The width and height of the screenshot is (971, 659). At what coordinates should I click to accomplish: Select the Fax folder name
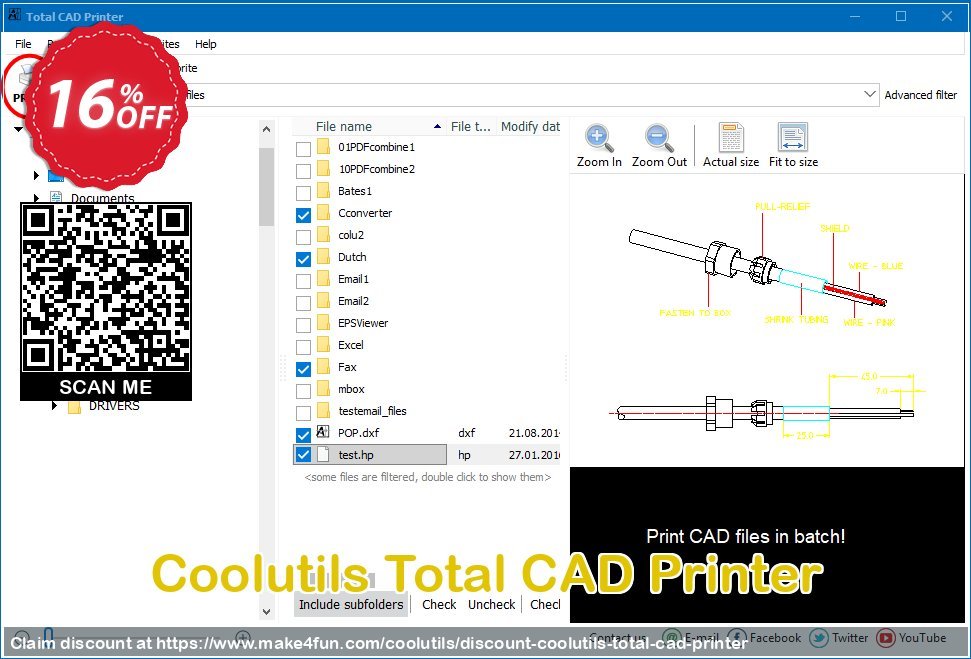point(347,367)
